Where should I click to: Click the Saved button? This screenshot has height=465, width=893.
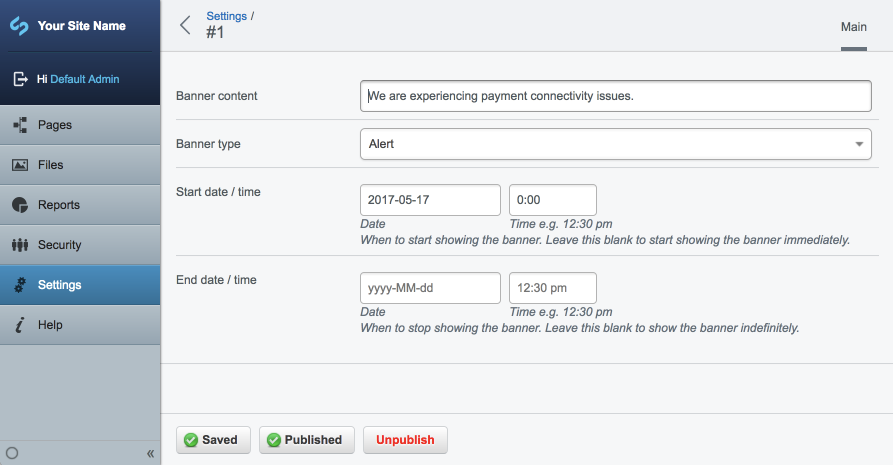coord(213,440)
